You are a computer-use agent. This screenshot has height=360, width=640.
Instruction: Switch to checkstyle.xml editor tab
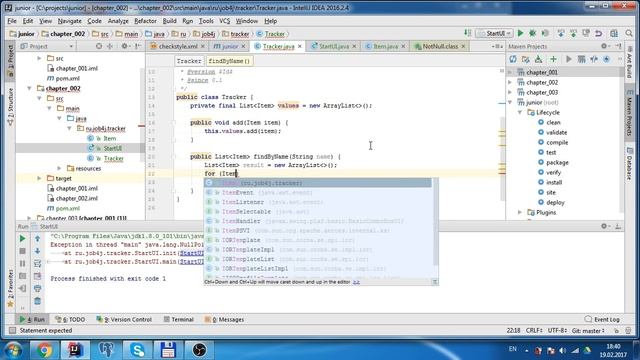click(x=178, y=46)
